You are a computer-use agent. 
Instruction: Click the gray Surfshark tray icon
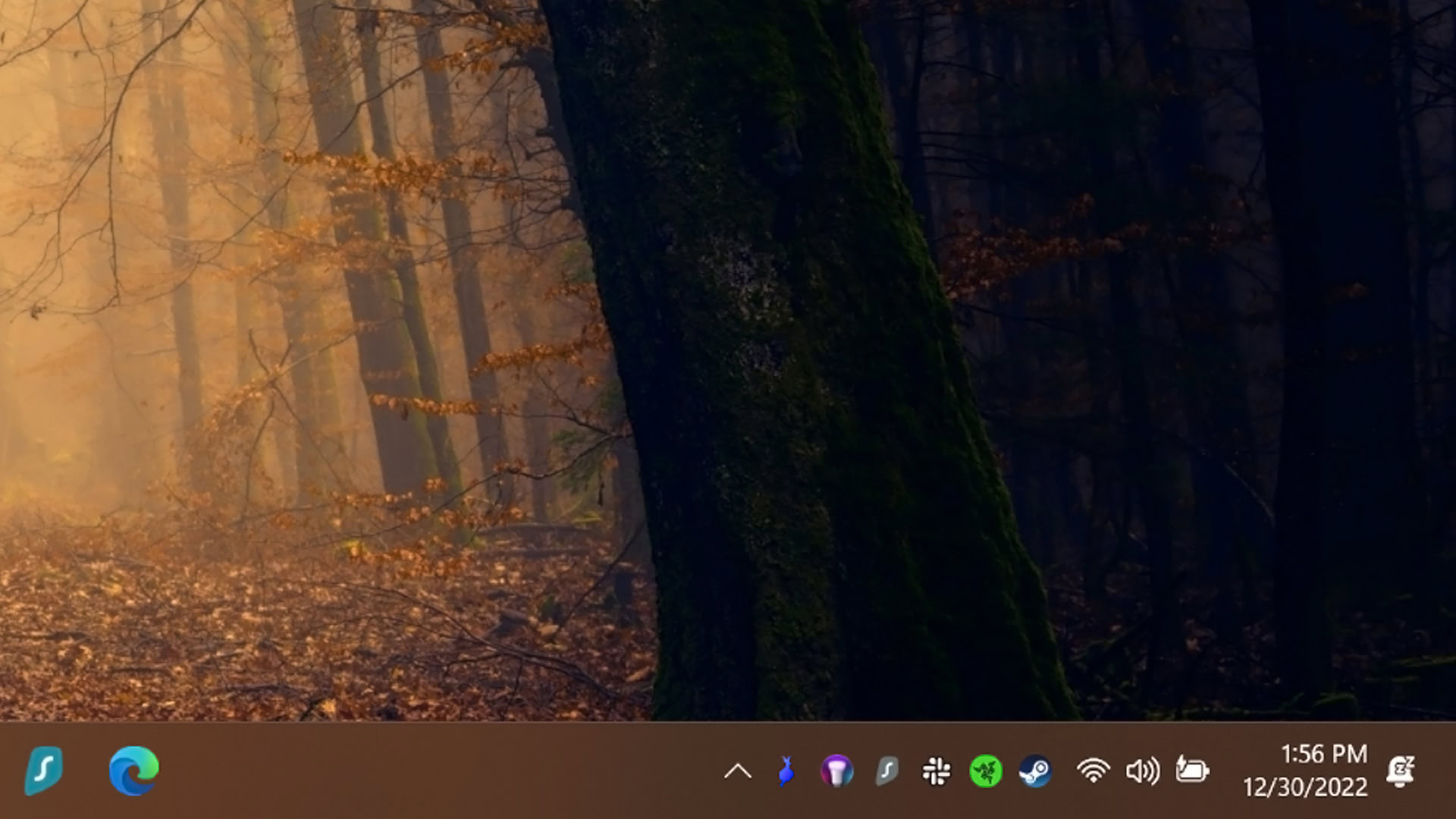[x=886, y=772]
